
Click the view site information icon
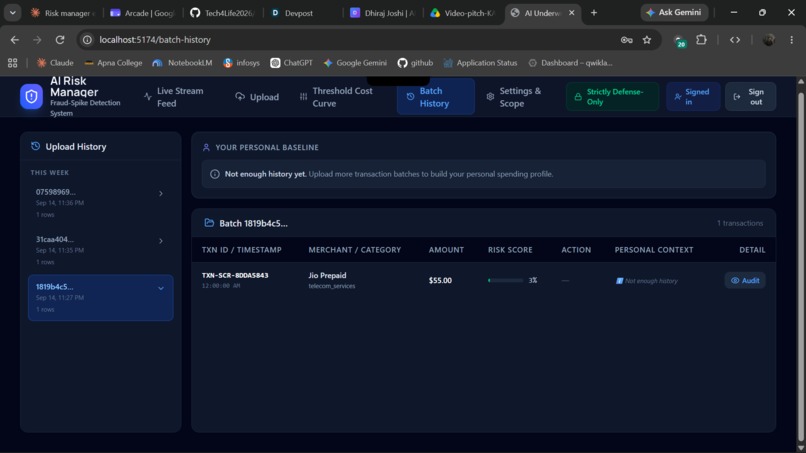(x=87, y=40)
